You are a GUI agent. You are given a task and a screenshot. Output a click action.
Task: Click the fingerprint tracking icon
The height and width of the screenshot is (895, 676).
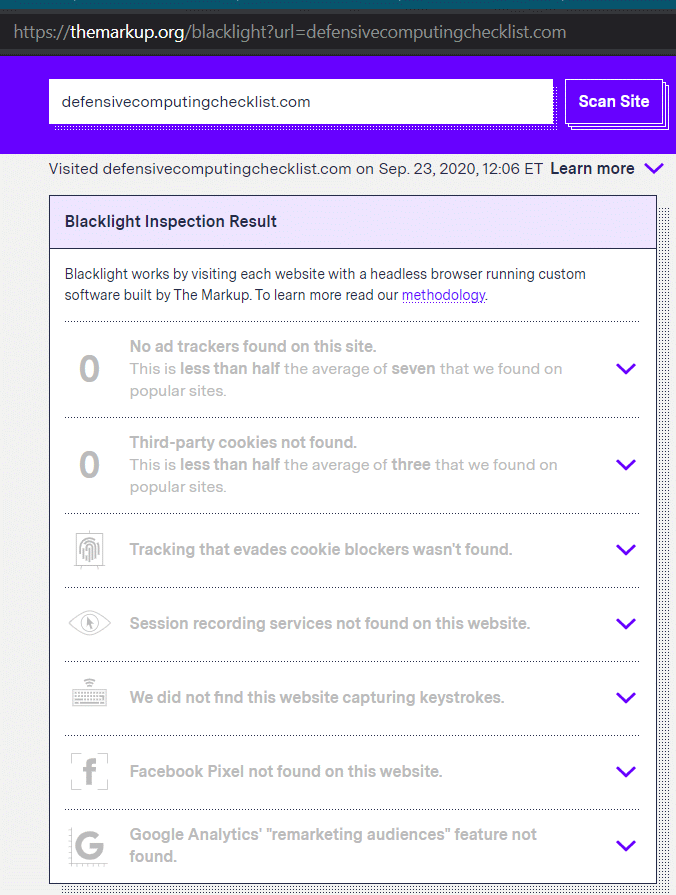click(89, 550)
